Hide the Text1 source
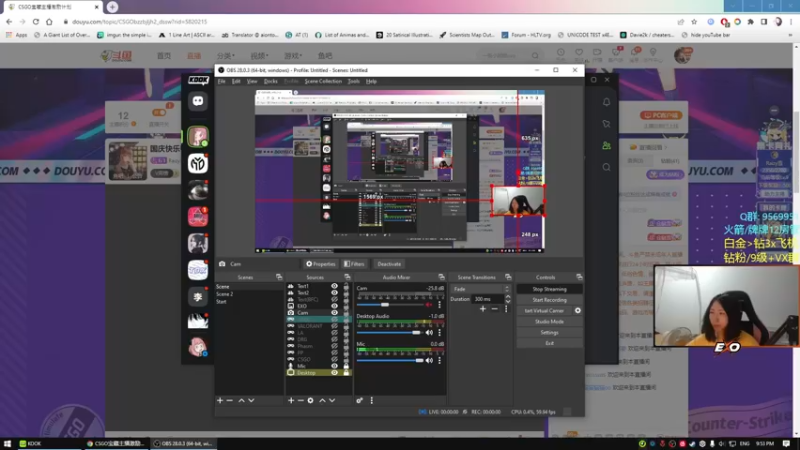 [x=334, y=286]
